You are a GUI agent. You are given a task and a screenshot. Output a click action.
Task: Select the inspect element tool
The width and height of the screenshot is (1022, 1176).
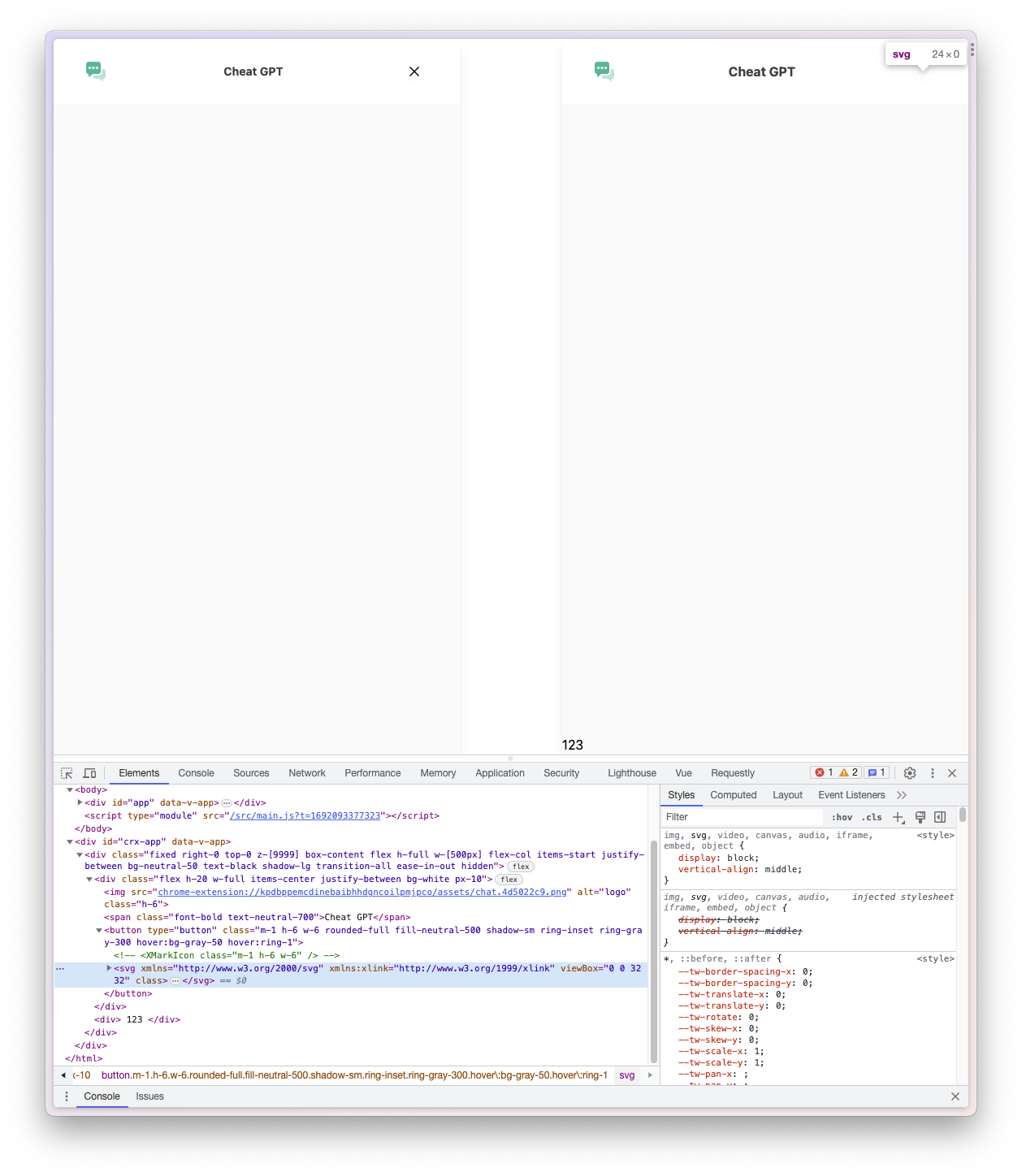(x=66, y=772)
